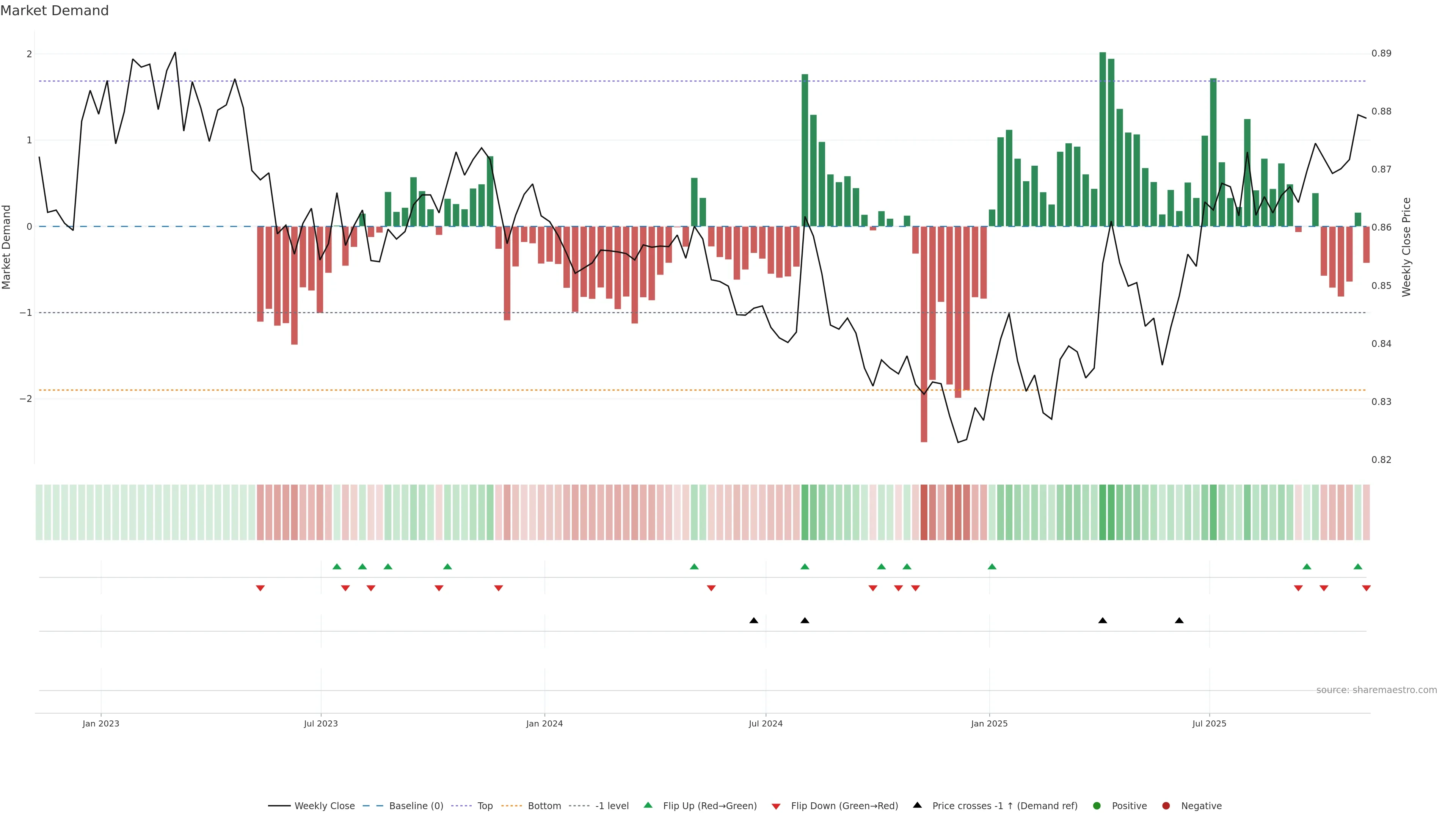The height and width of the screenshot is (819, 1456).
Task: Click the Flip Down red triangle legend icon
Action: point(776,806)
